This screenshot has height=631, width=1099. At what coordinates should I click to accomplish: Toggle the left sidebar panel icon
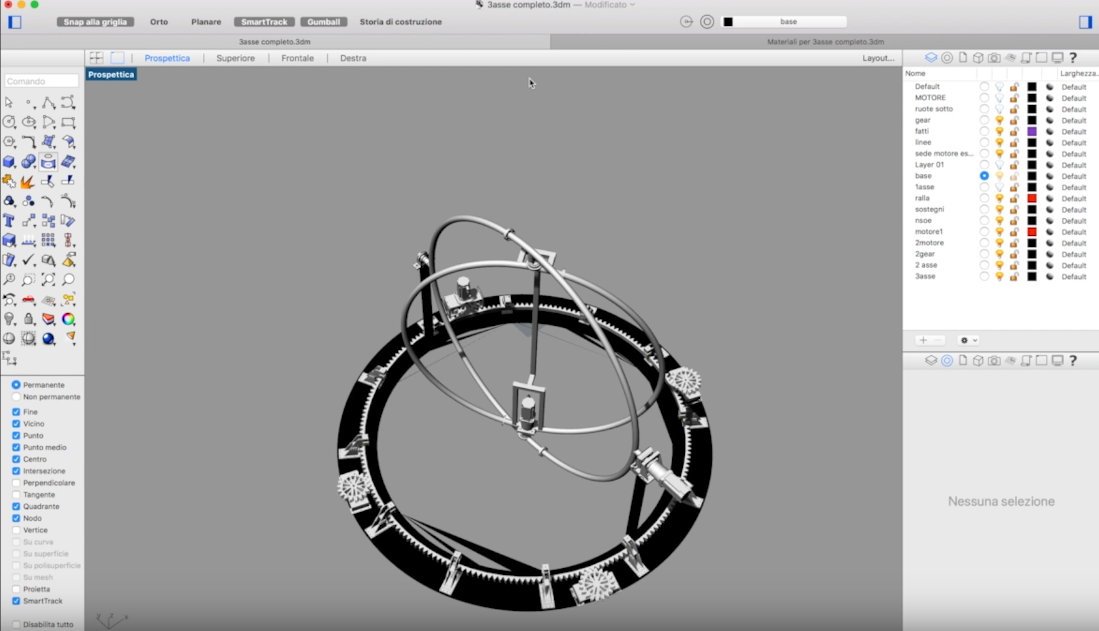pyautogui.click(x=15, y=22)
